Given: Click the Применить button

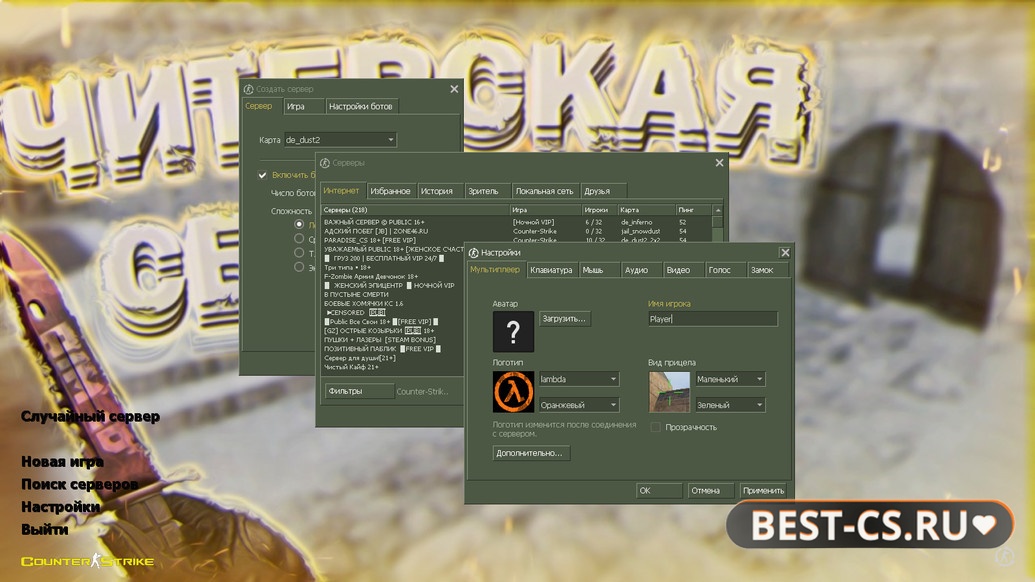Looking at the screenshot, I should (x=763, y=490).
